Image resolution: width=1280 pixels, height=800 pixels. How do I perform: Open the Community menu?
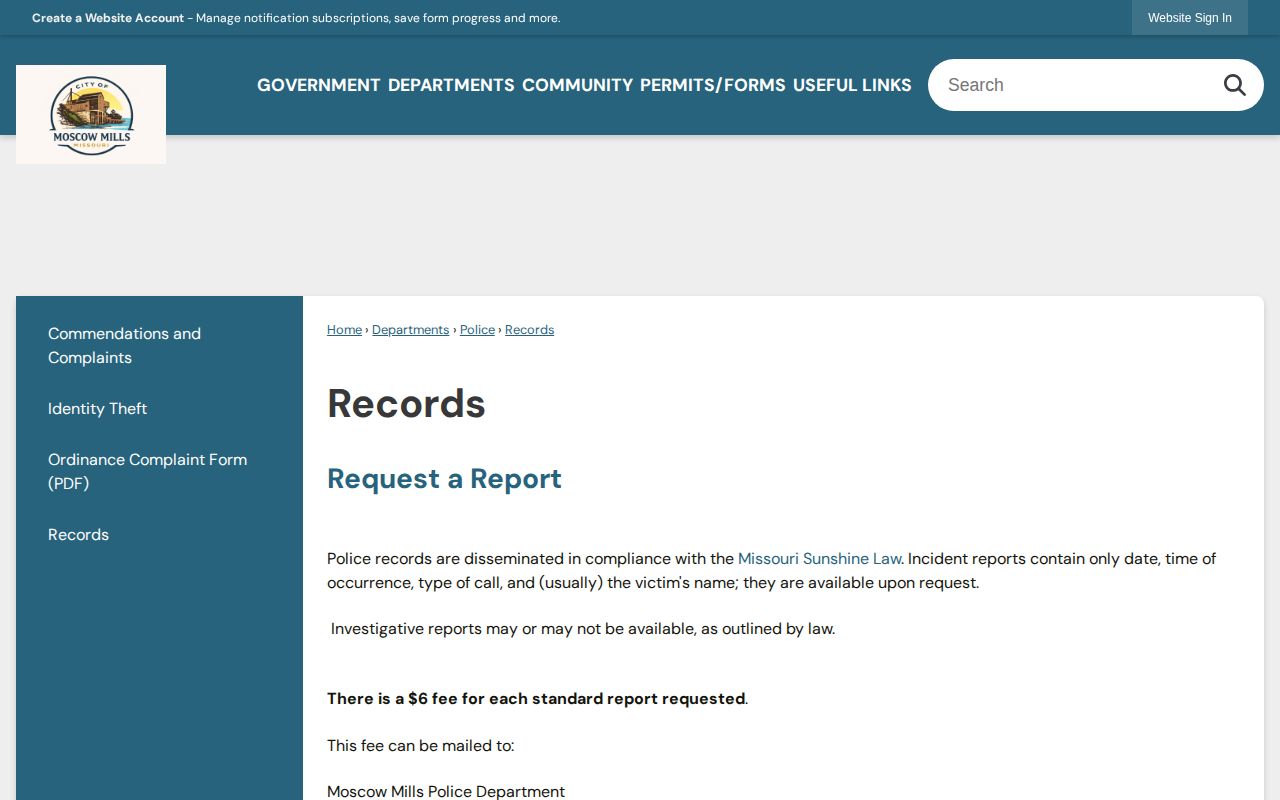point(577,85)
